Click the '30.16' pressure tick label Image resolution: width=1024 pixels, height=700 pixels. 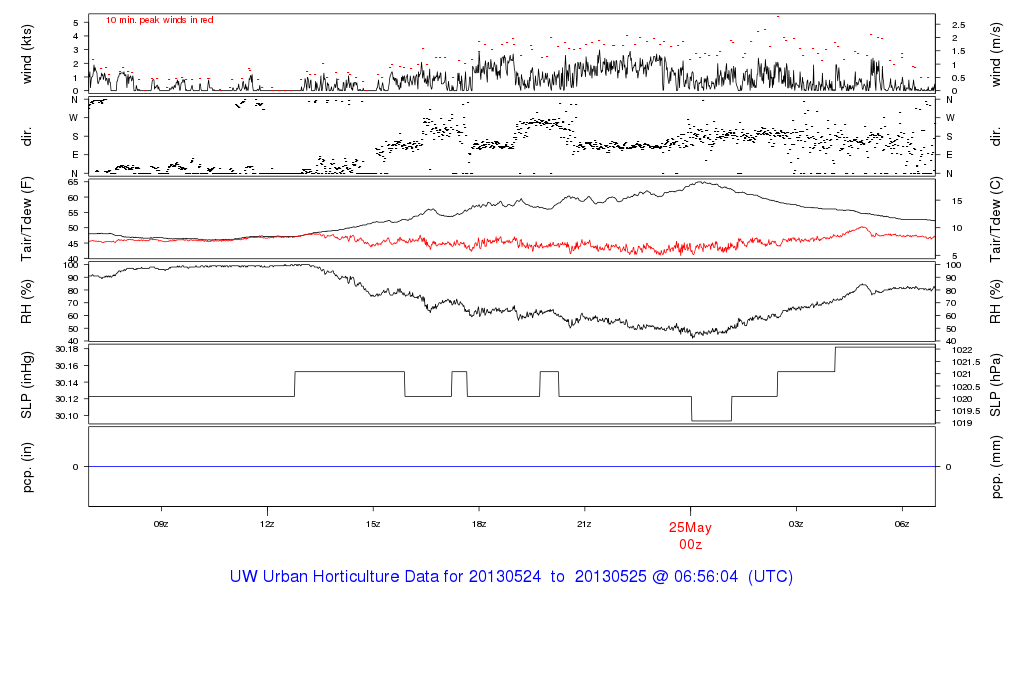67,366
